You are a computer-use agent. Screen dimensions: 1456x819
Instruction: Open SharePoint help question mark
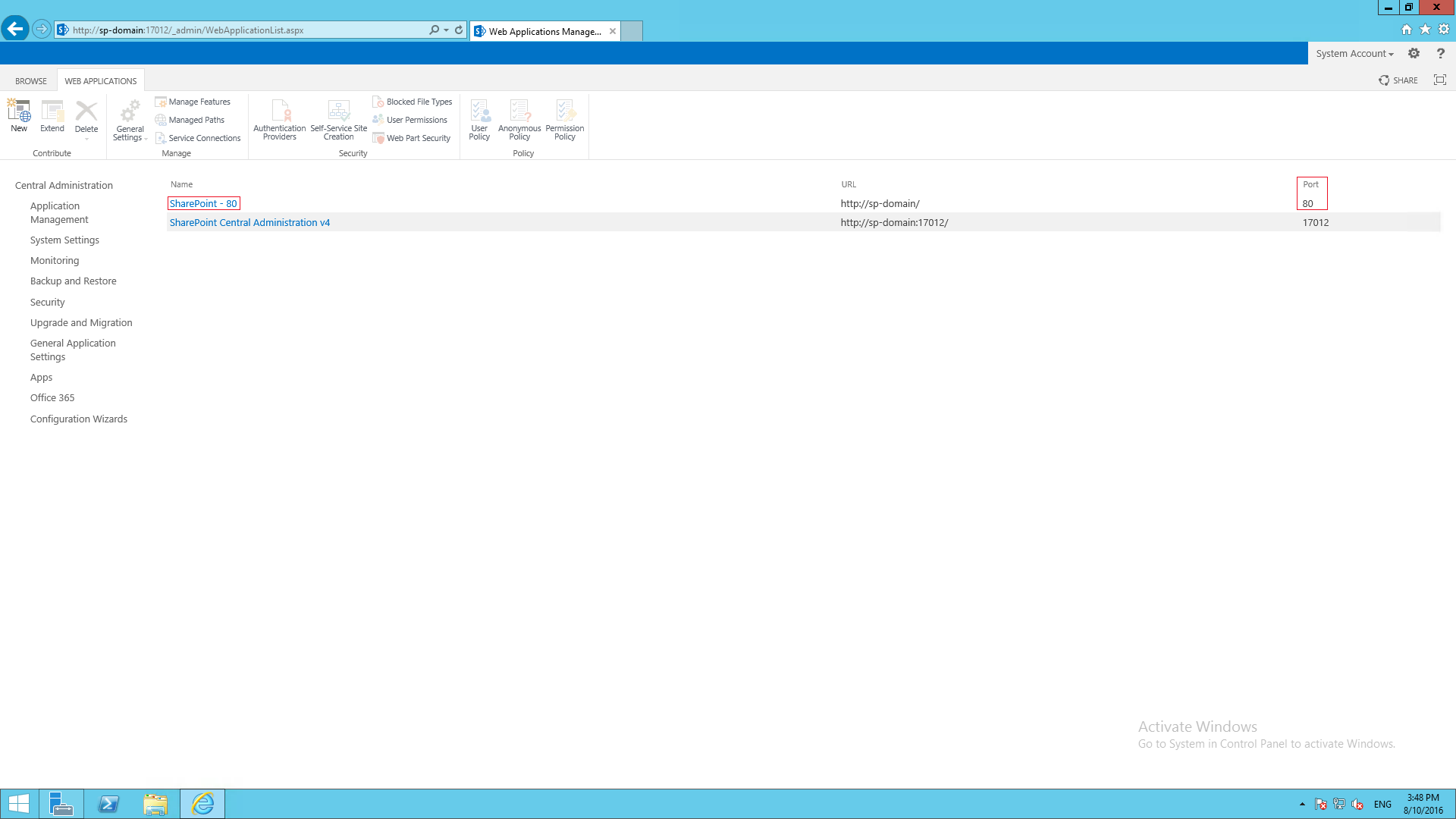1441,53
